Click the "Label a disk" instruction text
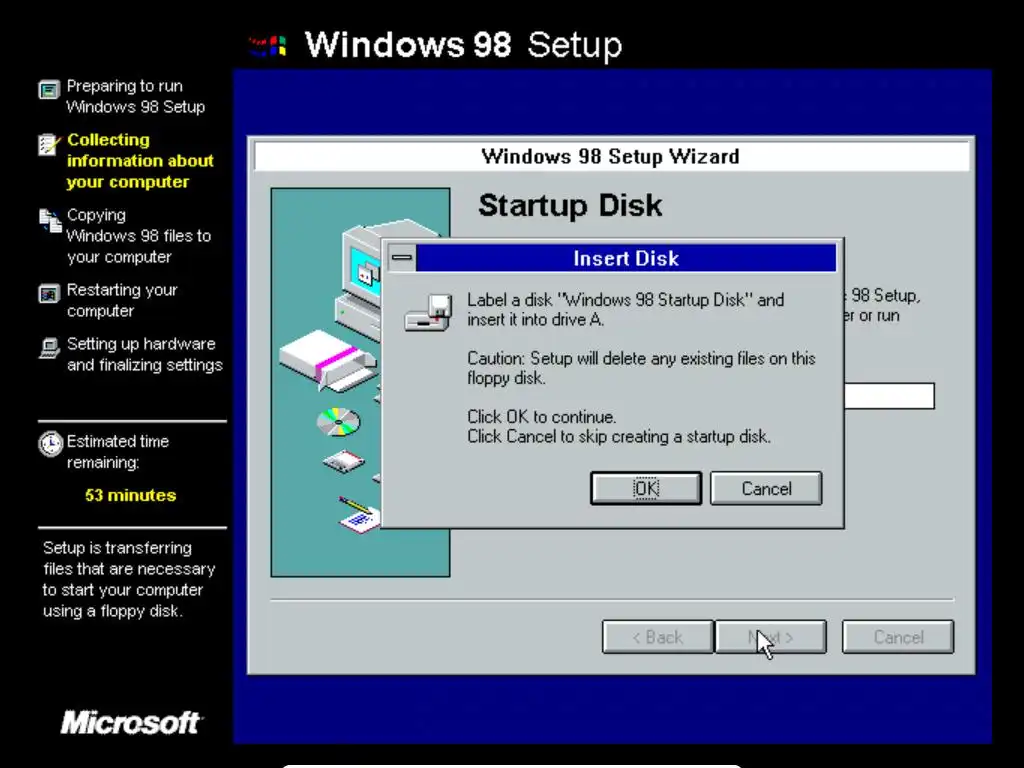The width and height of the screenshot is (1024, 768). (626, 310)
